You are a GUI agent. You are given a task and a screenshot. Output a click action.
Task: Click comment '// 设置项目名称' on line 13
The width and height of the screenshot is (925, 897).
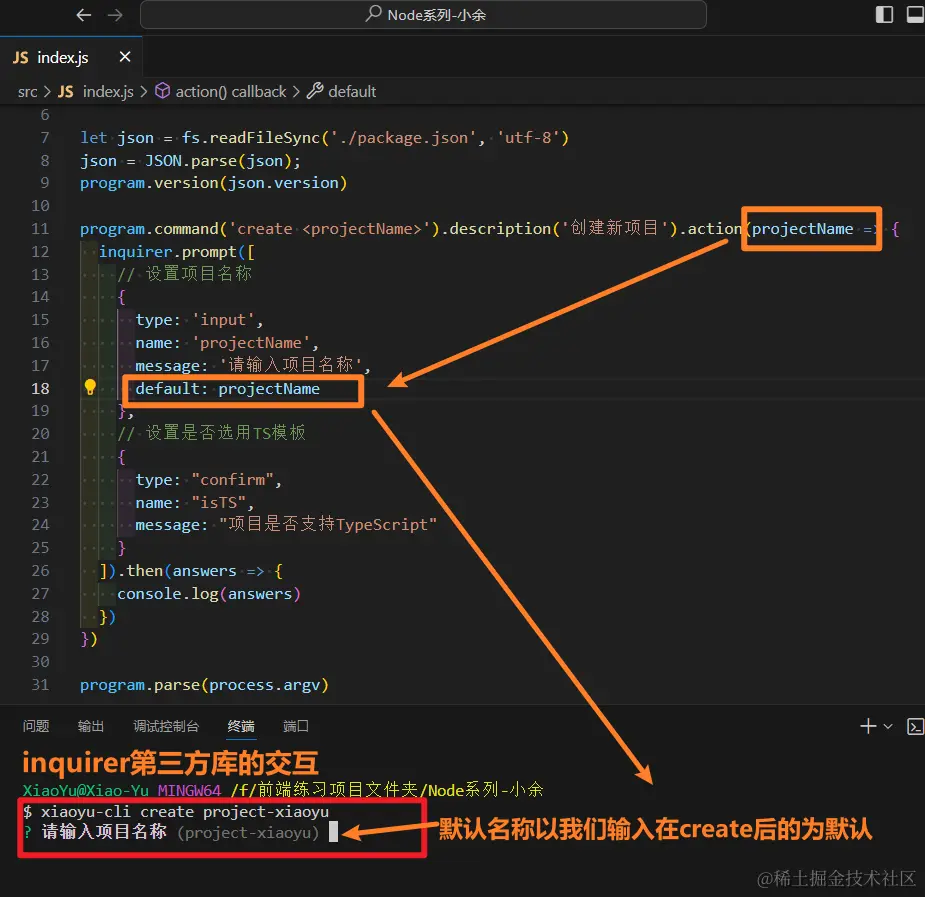click(x=185, y=274)
